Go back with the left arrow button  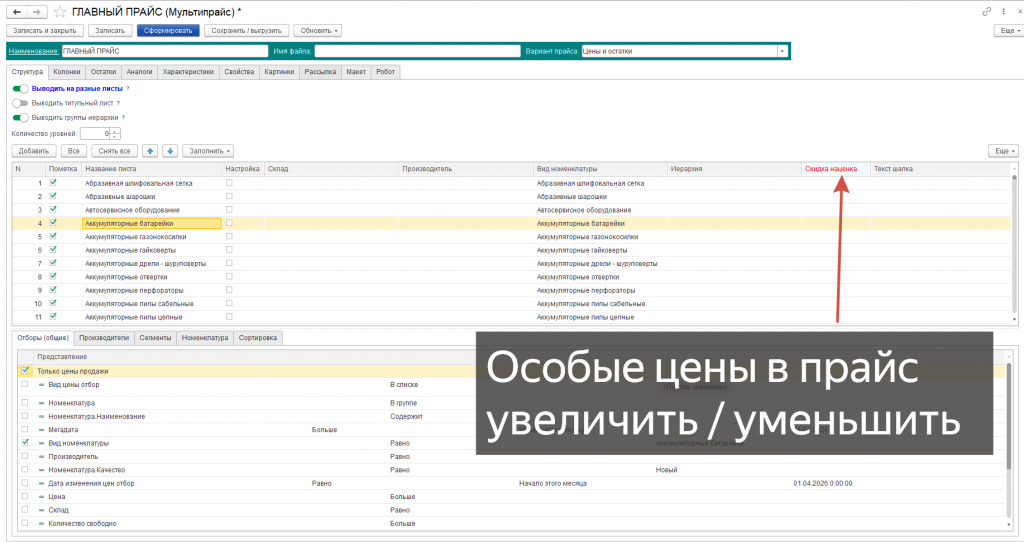point(17,12)
